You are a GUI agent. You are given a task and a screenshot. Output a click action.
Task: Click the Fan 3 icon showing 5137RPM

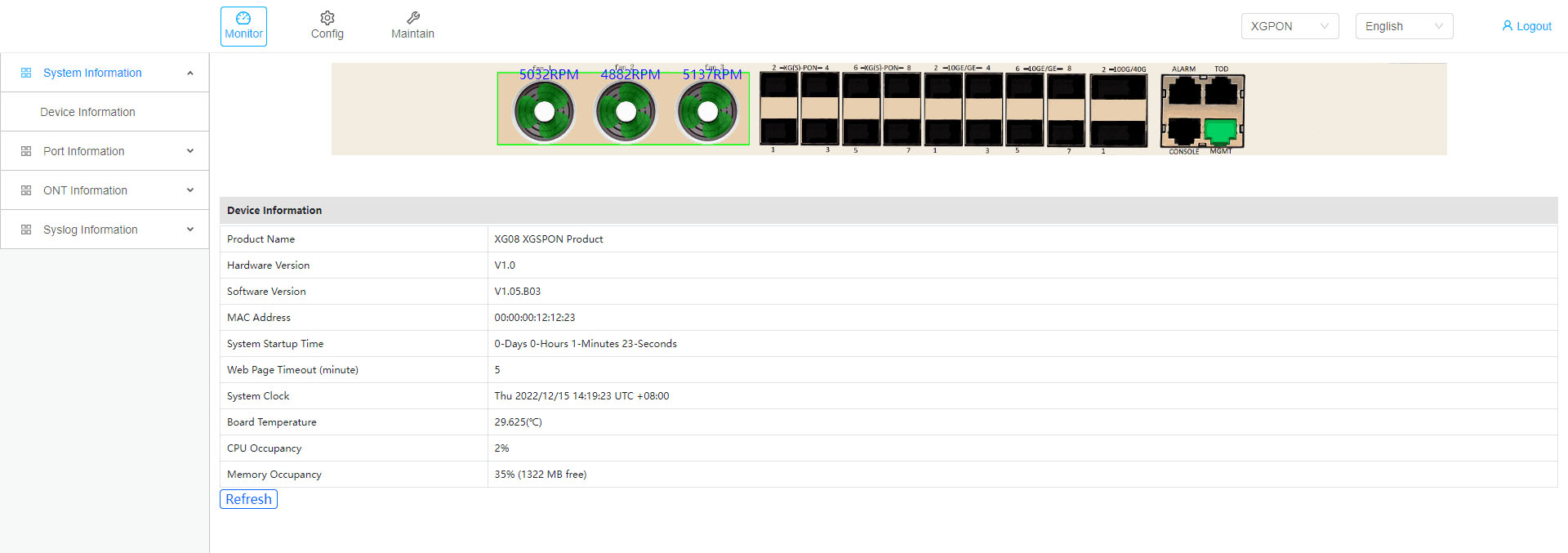click(707, 112)
